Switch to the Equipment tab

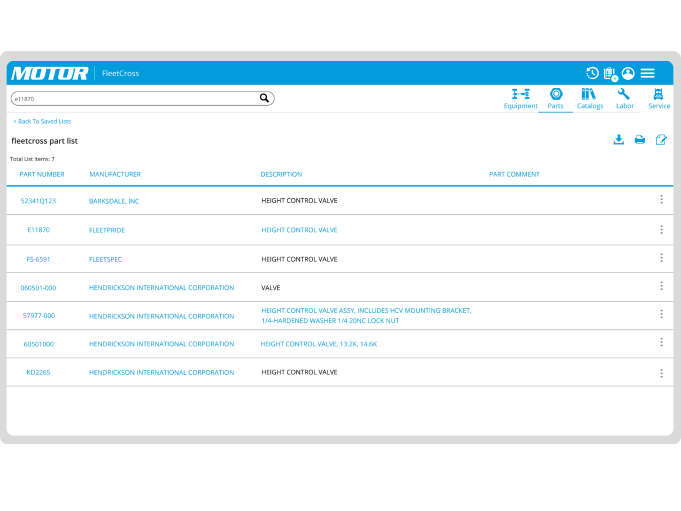click(520, 98)
